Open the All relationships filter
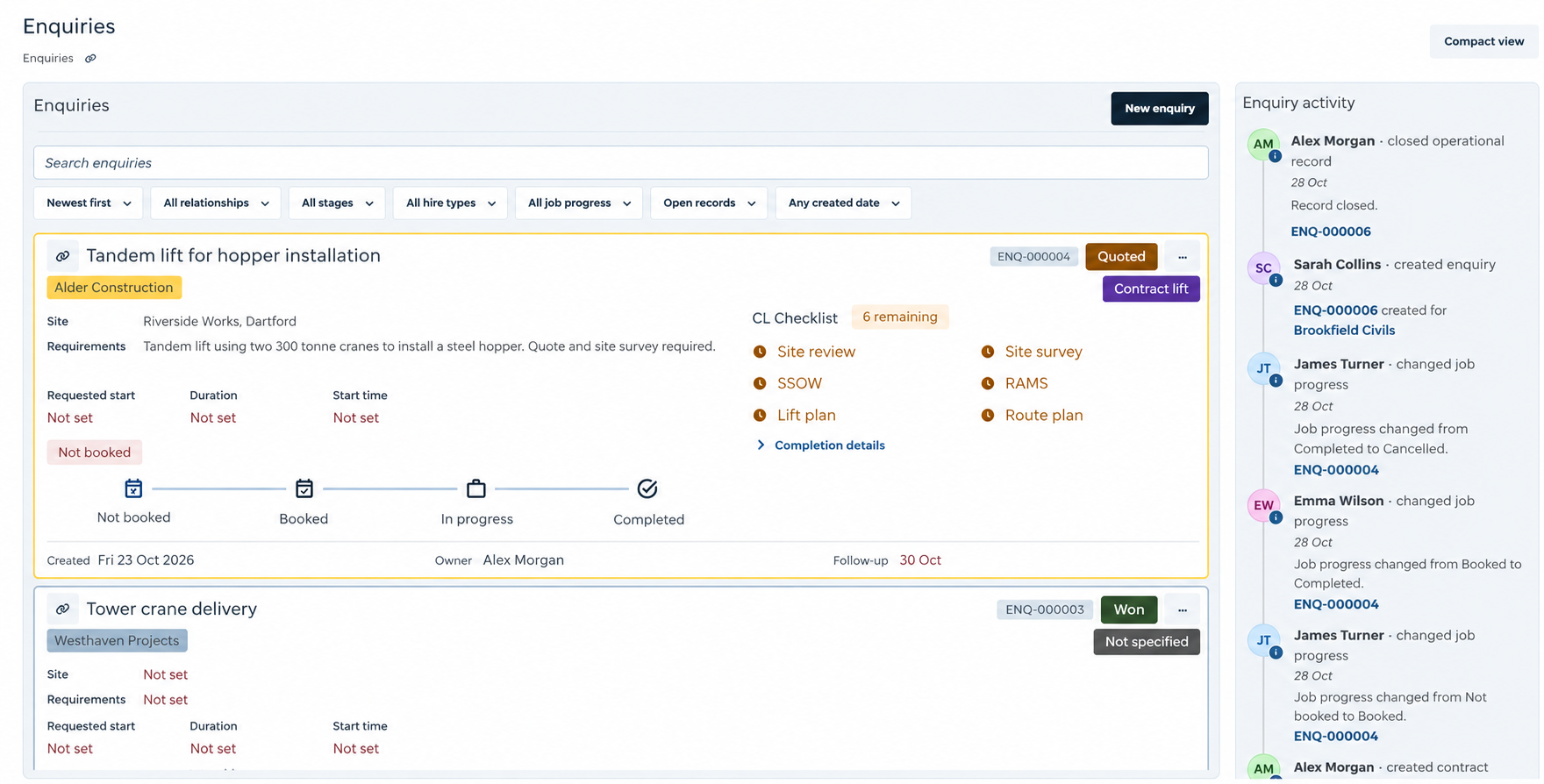The width and height of the screenshot is (1544, 784). pyautogui.click(x=216, y=203)
